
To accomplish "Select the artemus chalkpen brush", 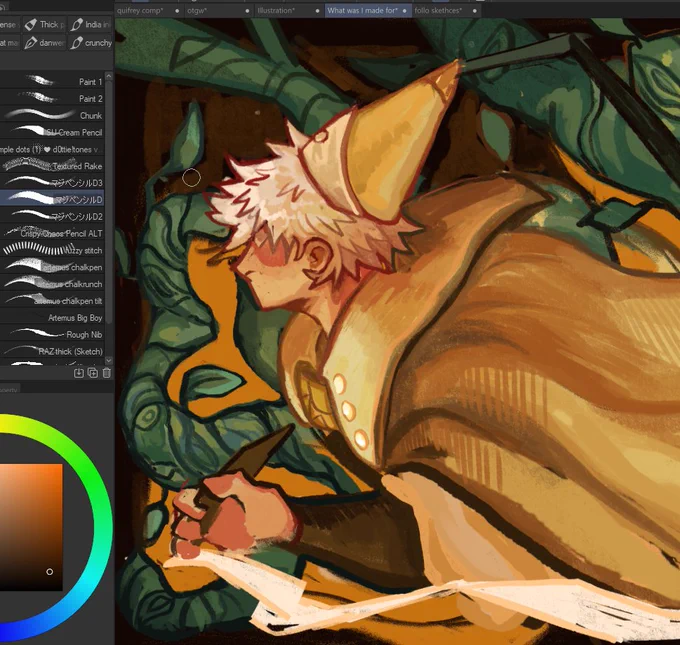I will click(x=52, y=267).
